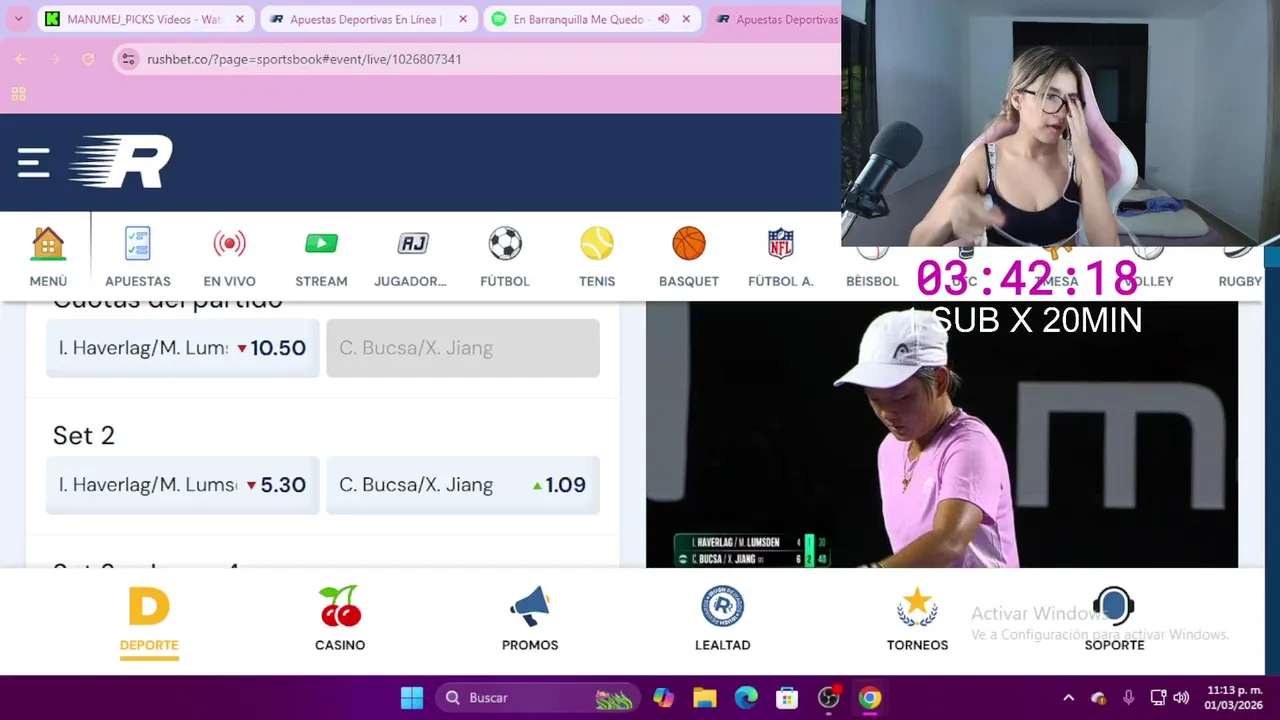Bet Set 2 I. Haverlag/M. Lumsden 5.30

tap(183, 485)
